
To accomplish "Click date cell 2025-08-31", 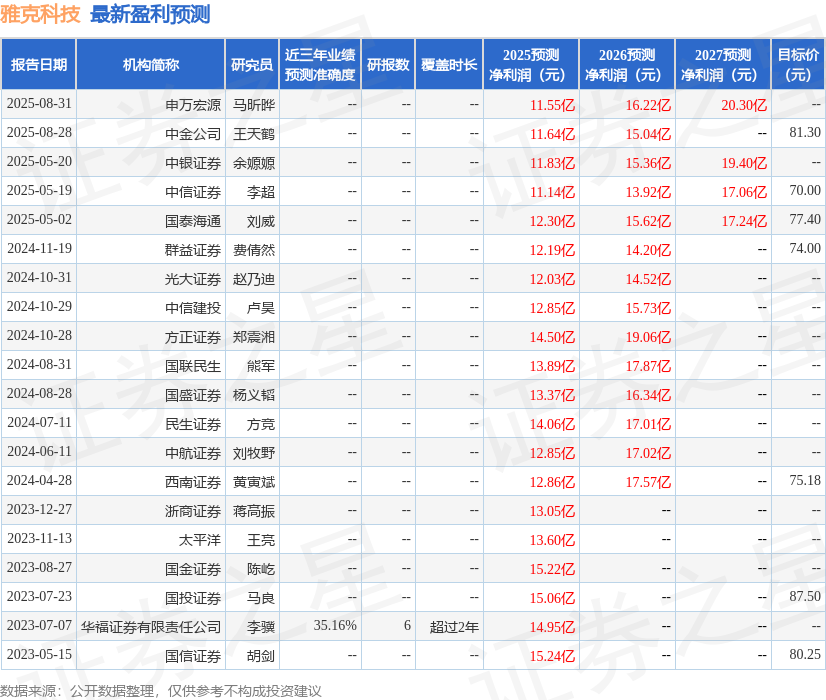I will click(x=39, y=103).
